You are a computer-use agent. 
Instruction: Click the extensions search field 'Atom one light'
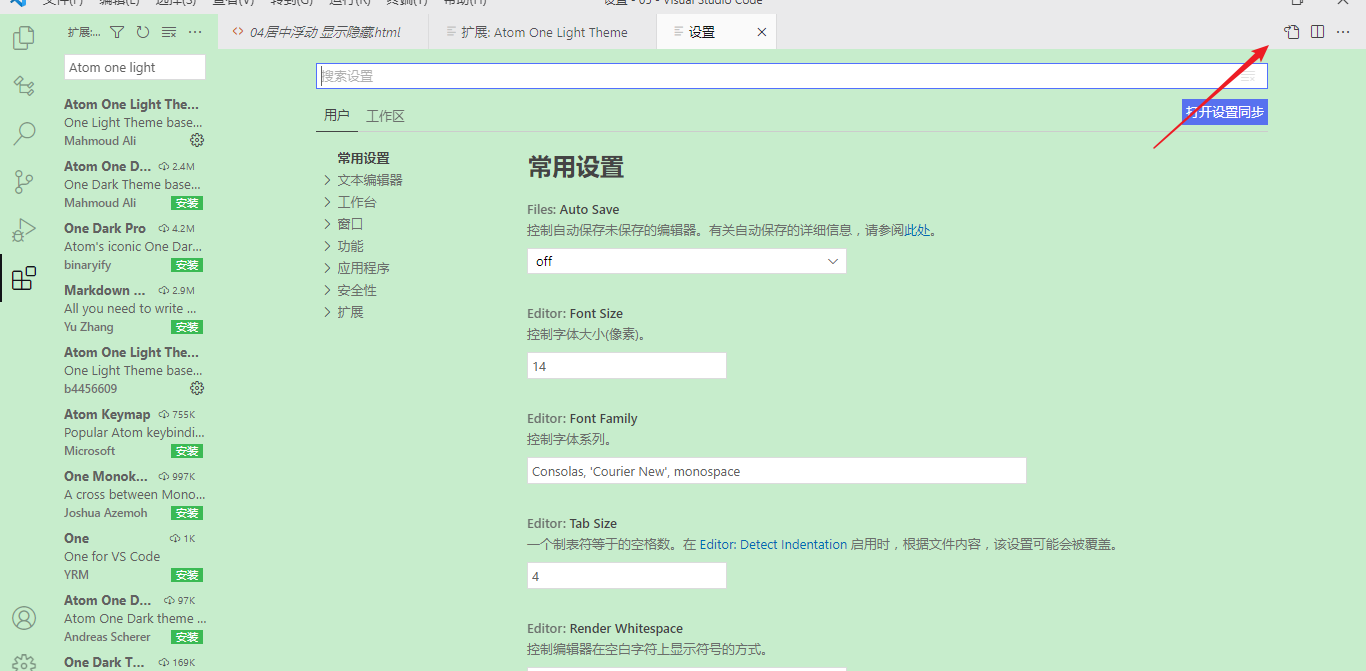tap(135, 67)
